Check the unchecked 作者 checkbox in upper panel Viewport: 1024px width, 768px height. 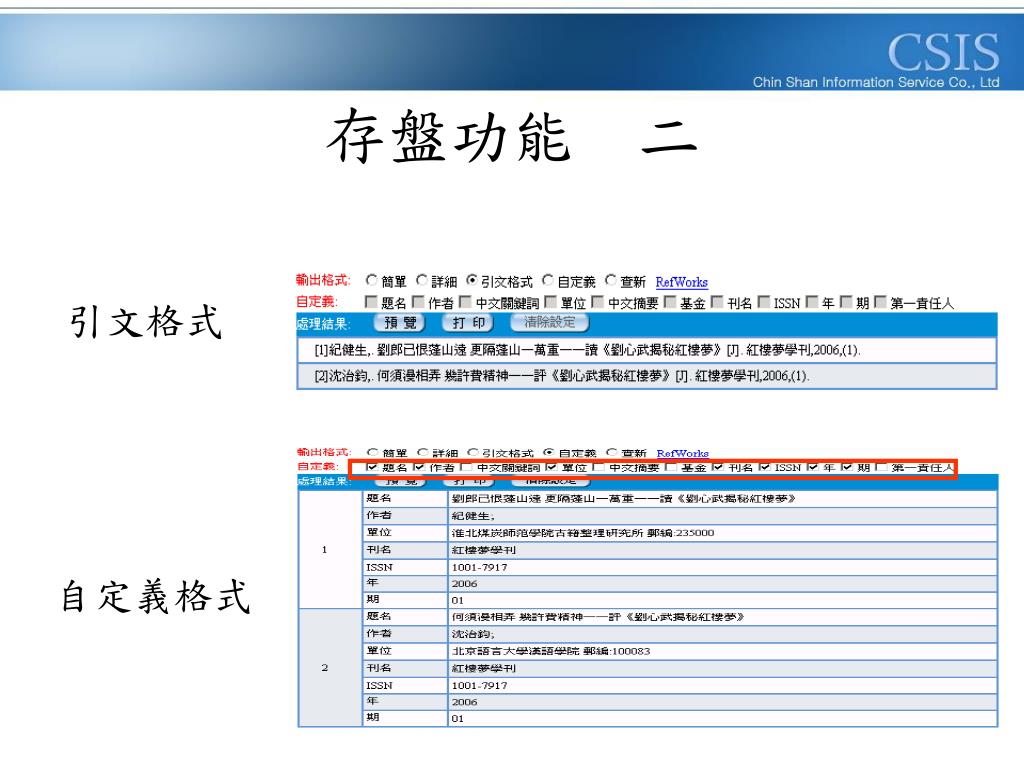point(418,302)
